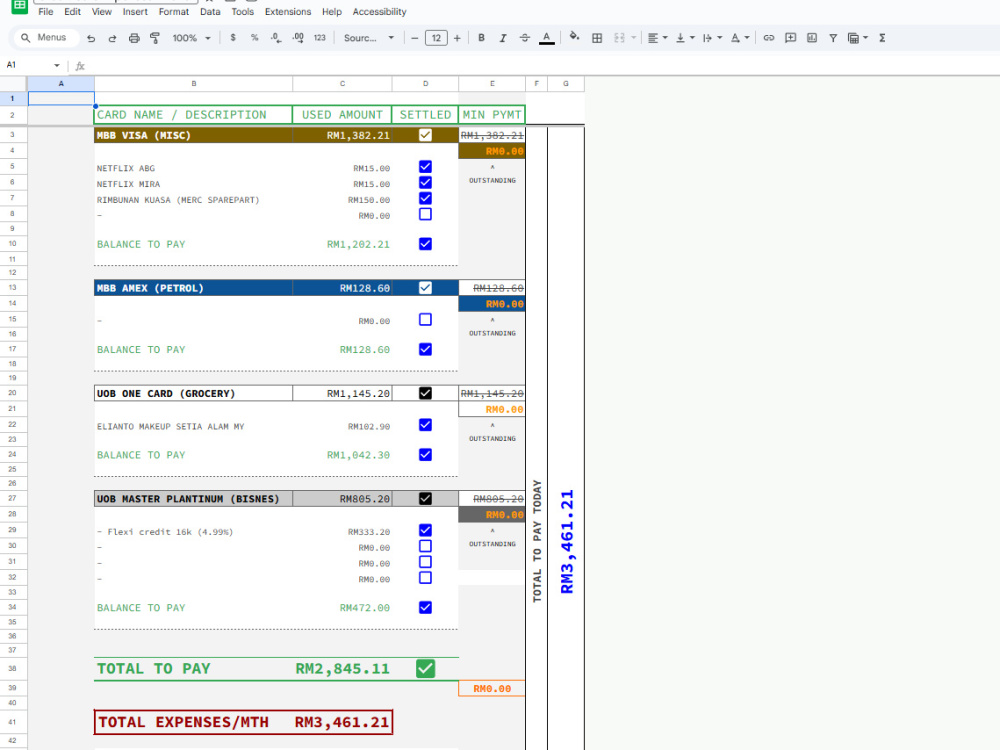Open fill color picker
Screen dimensions: 1000x750
tap(575, 38)
